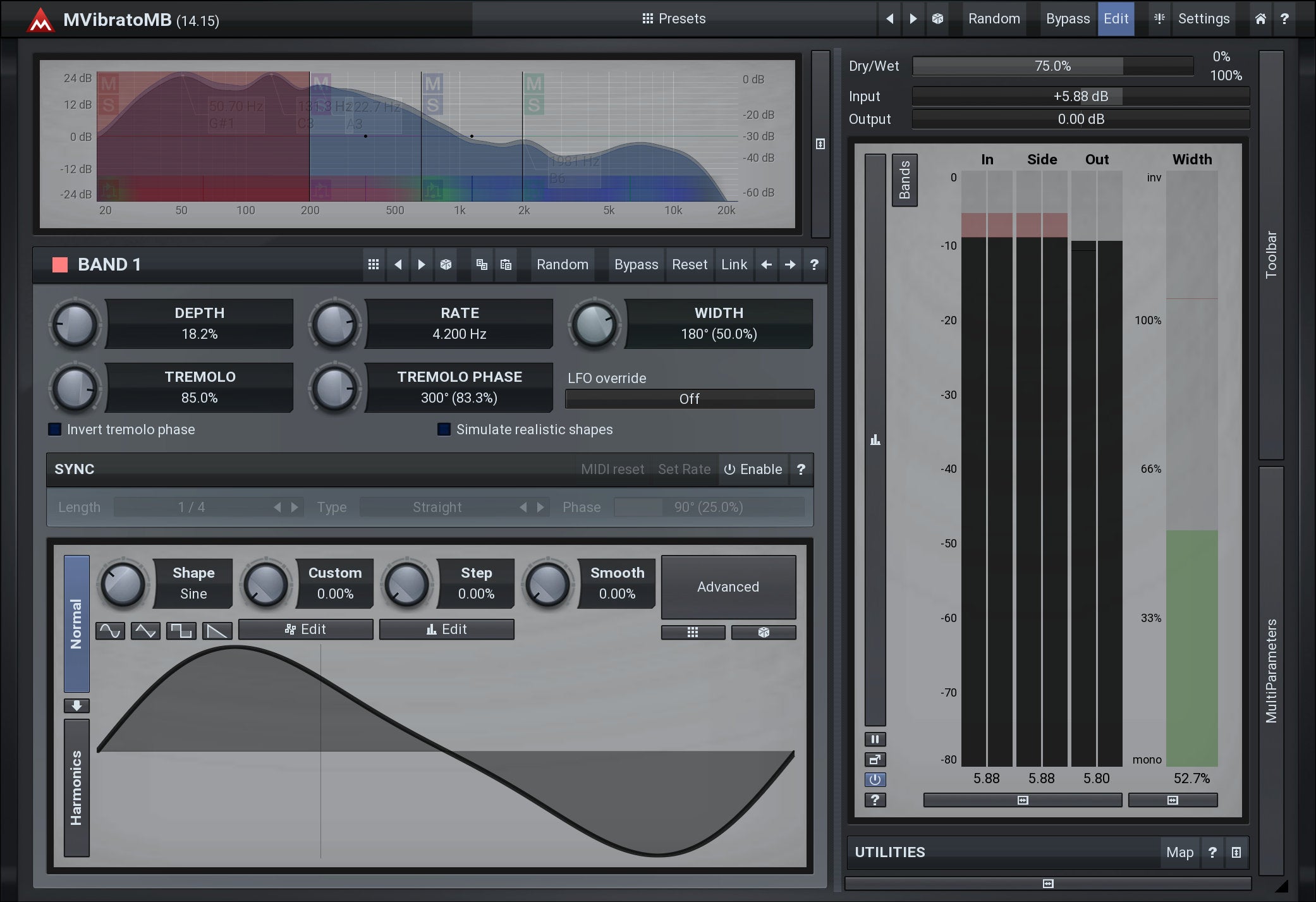Viewport: 1316px width, 902px height.
Task: Click the Band 1 paste icon
Action: [506, 264]
